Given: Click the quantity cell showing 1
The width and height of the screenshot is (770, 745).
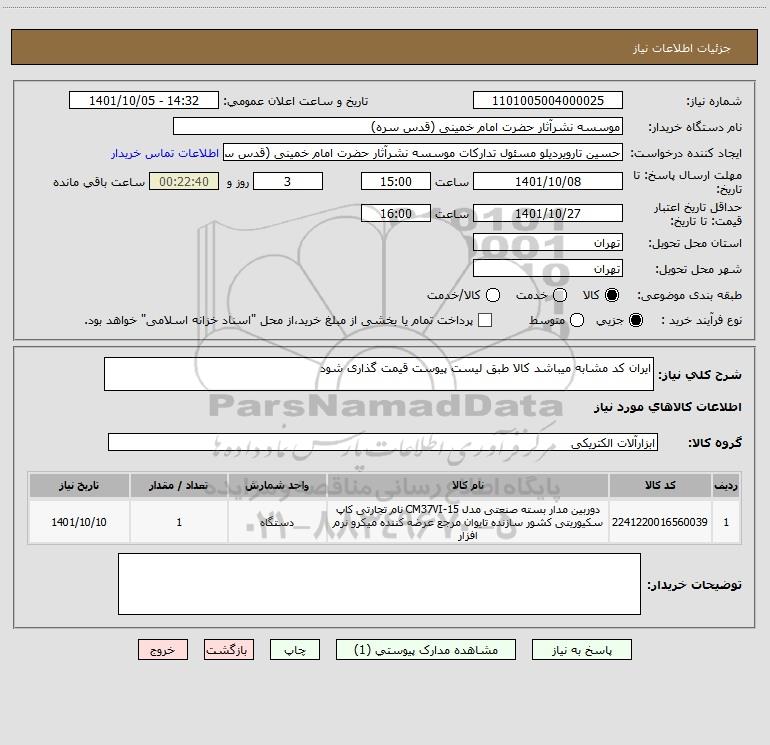Looking at the screenshot, I should point(179,522).
